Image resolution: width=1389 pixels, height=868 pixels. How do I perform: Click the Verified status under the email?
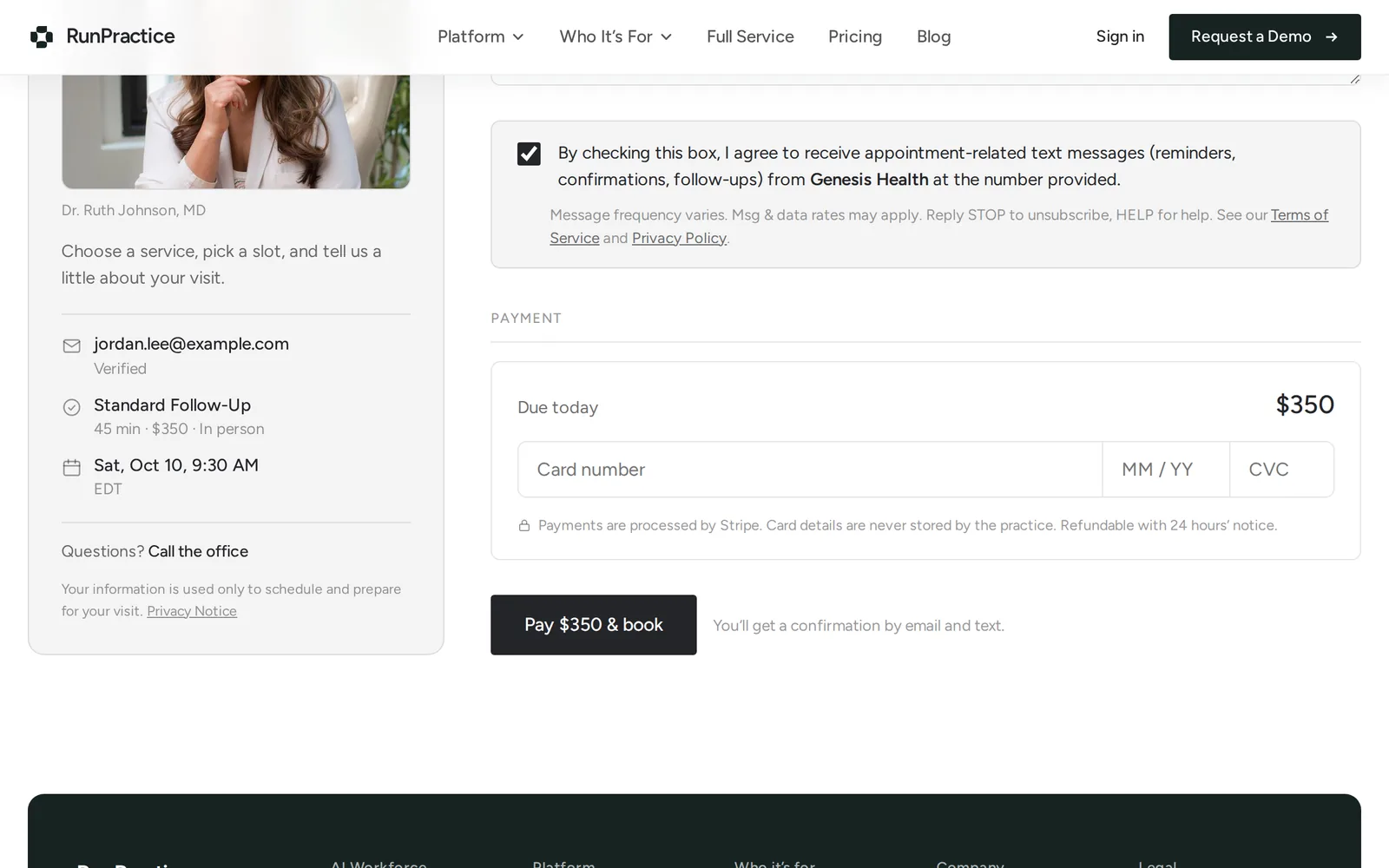click(x=120, y=369)
